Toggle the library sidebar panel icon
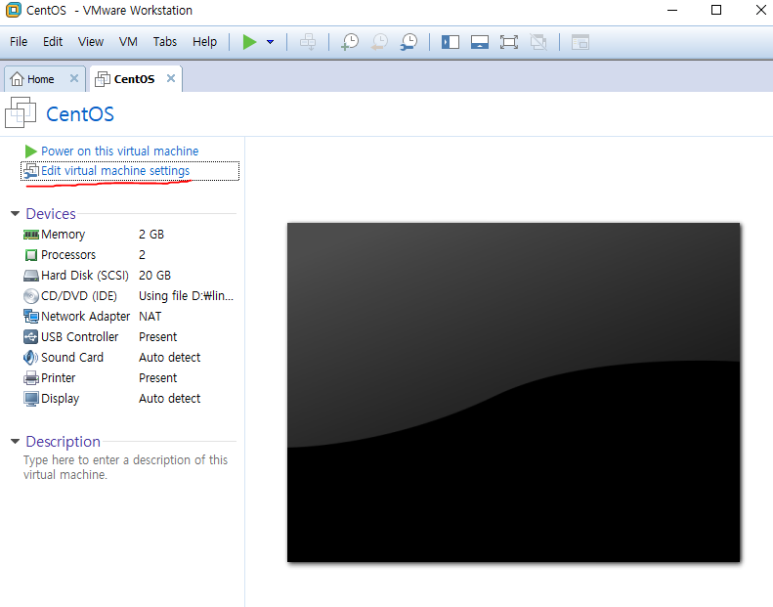Viewport: 773px width, 607px height. tap(450, 42)
